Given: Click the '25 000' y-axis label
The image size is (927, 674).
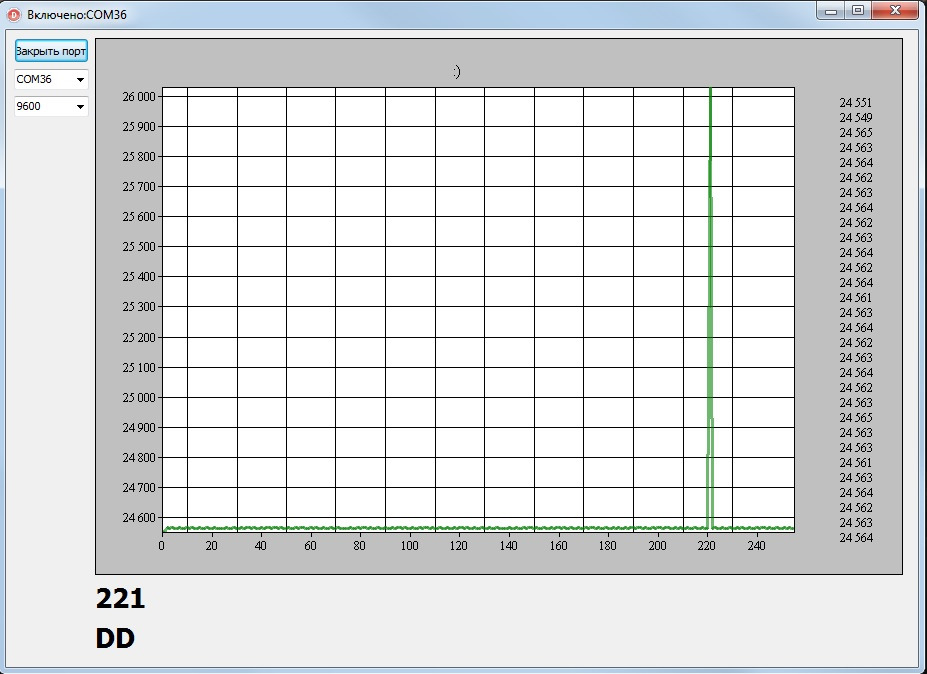Looking at the screenshot, I should 139,398.
